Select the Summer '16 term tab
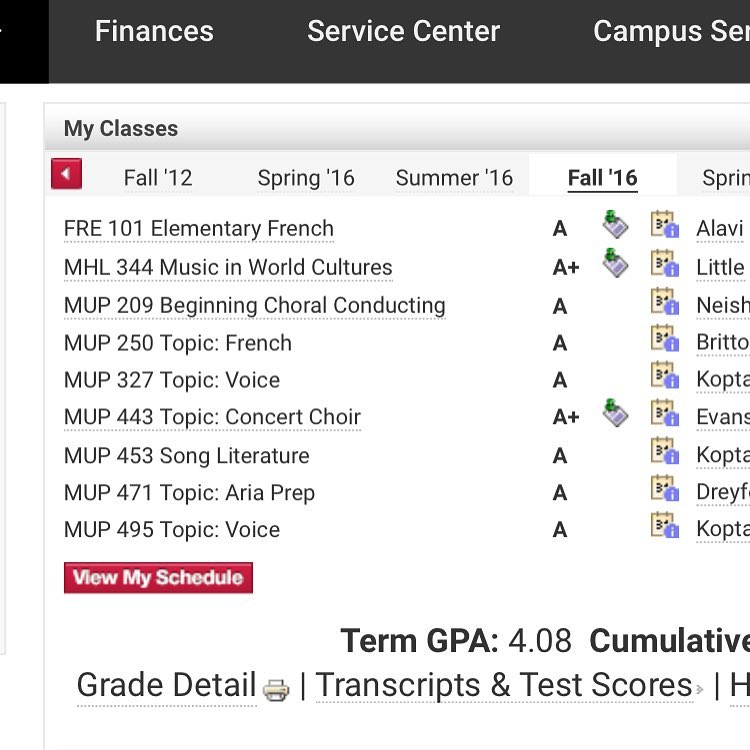Image resolution: width=750 pixels, height=750 pixels. point(454,178)
